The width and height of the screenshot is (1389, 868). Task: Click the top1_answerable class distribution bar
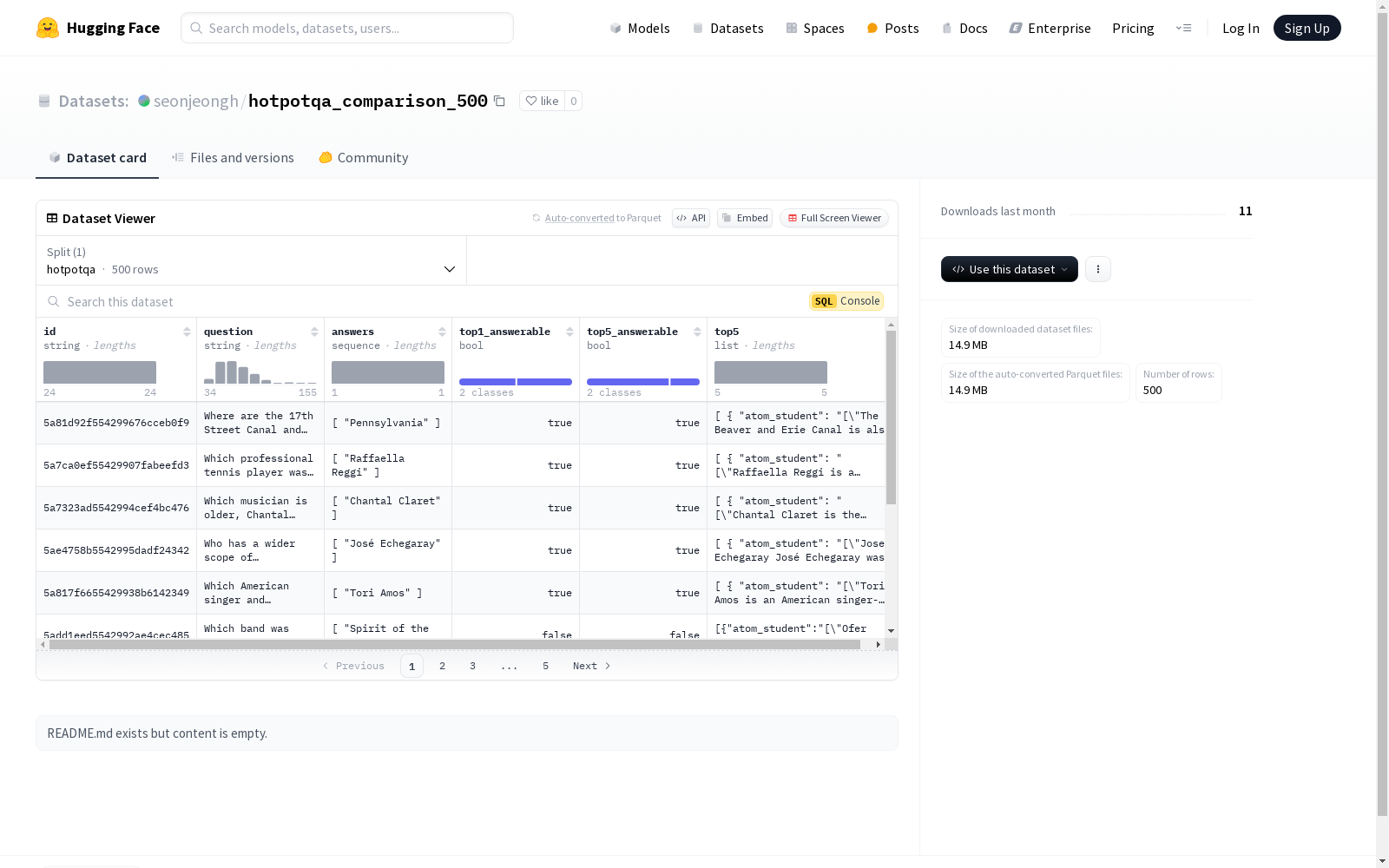(x=516, y=382)
